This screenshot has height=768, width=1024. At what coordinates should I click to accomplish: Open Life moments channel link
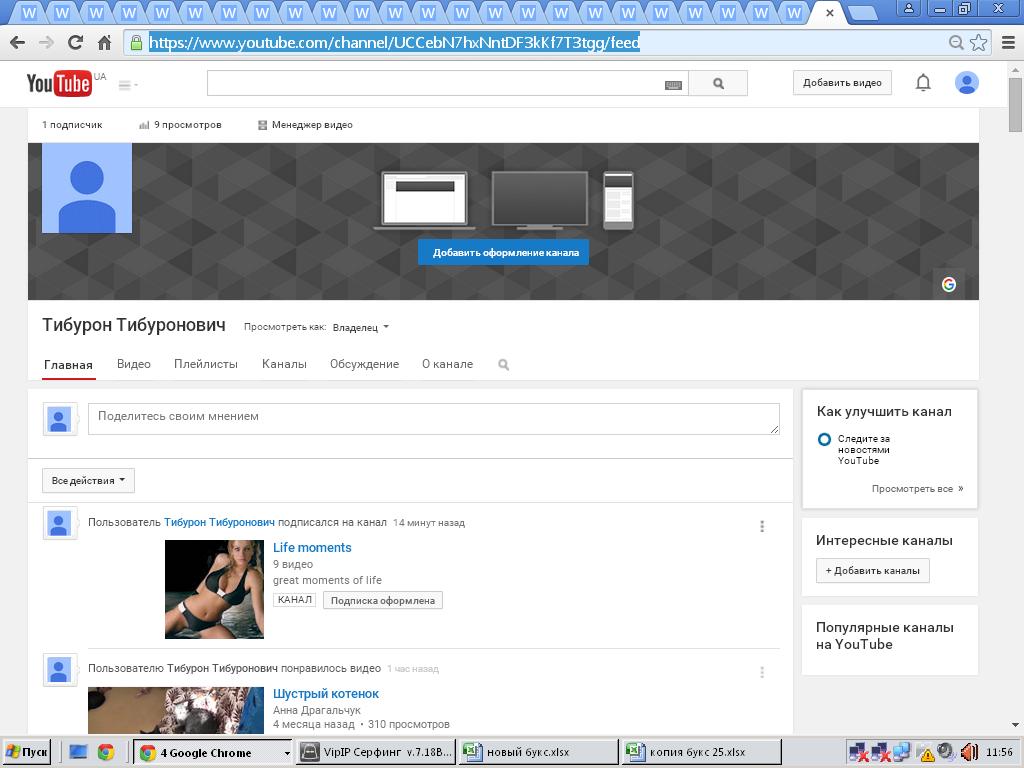[x=312, y=548]
